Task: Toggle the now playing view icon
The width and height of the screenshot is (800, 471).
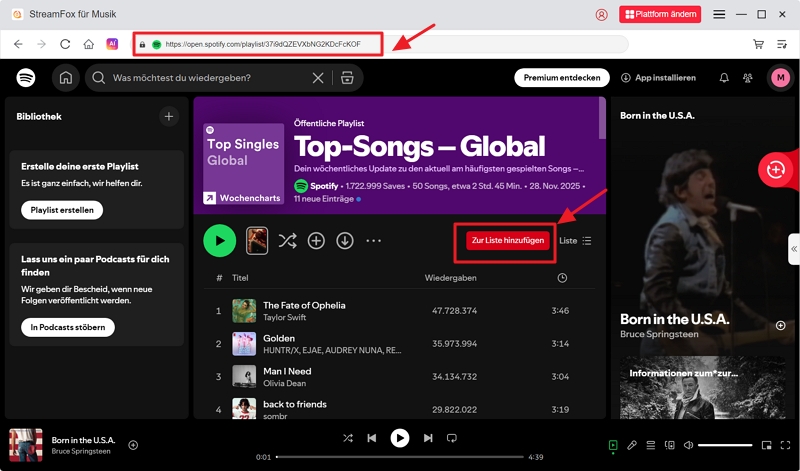Action: (x=613, y=445)
